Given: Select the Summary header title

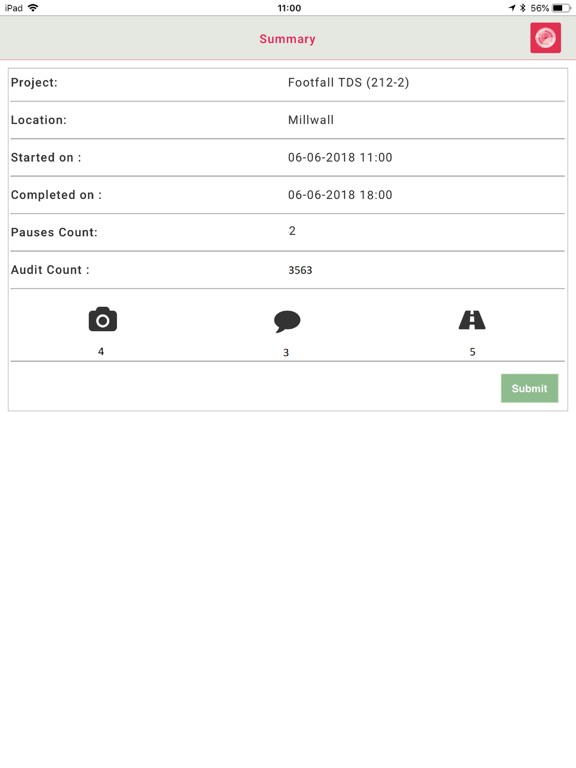Looking at the screenshot, I should [288, 39].
